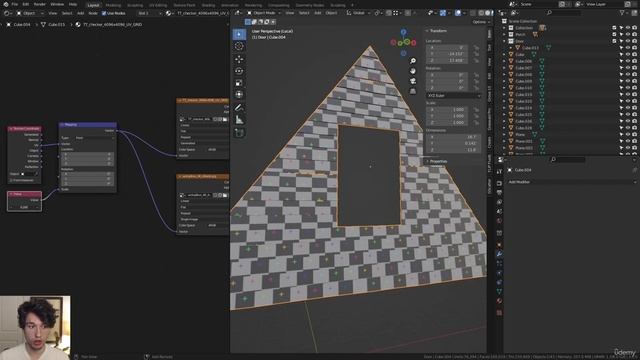Hide the Door collection via eye icon
Viewport: 640px width, 360px height.
[628, 41]
